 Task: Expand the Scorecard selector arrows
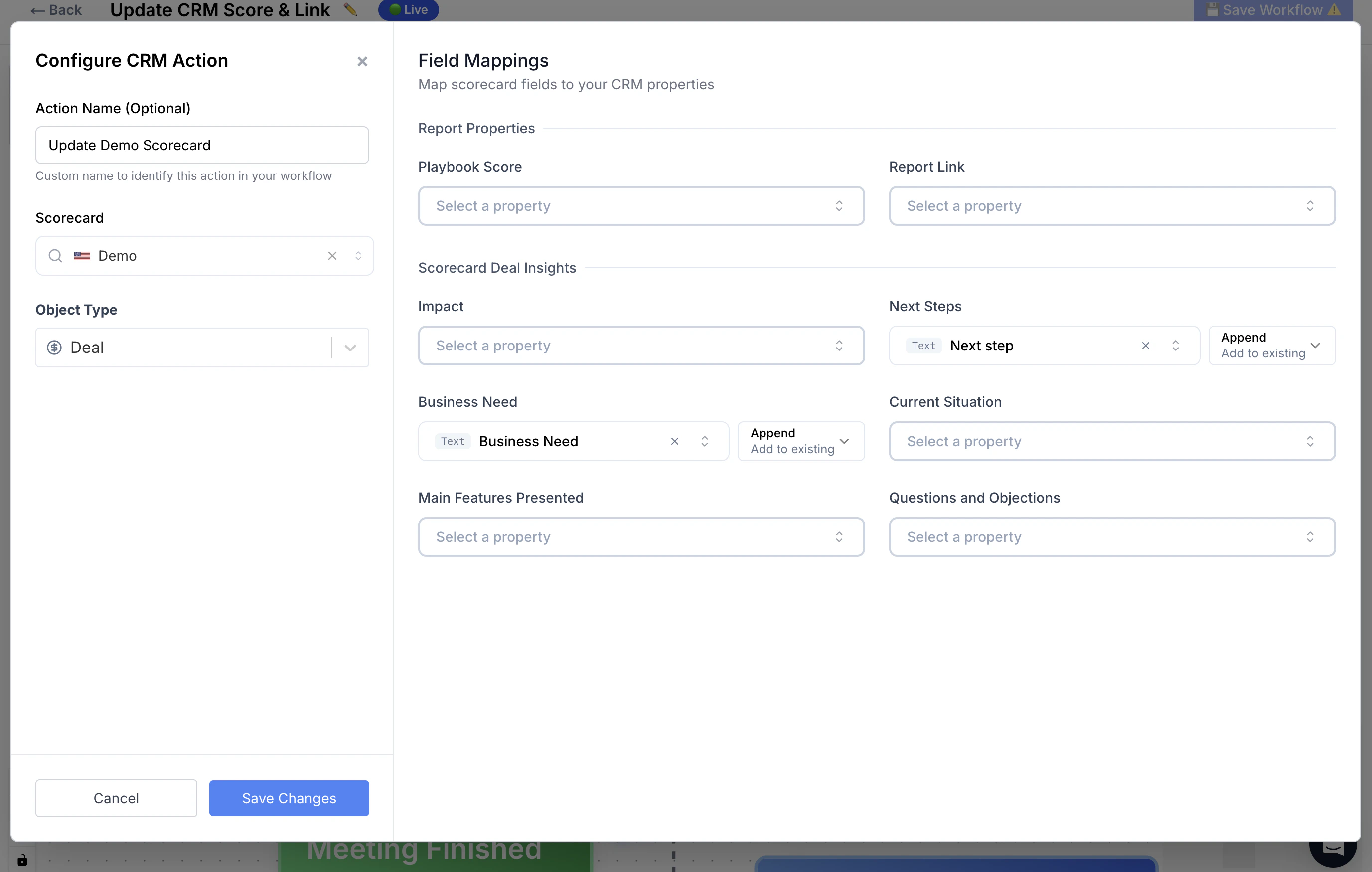pyautogui.click(x=358, y=256)
